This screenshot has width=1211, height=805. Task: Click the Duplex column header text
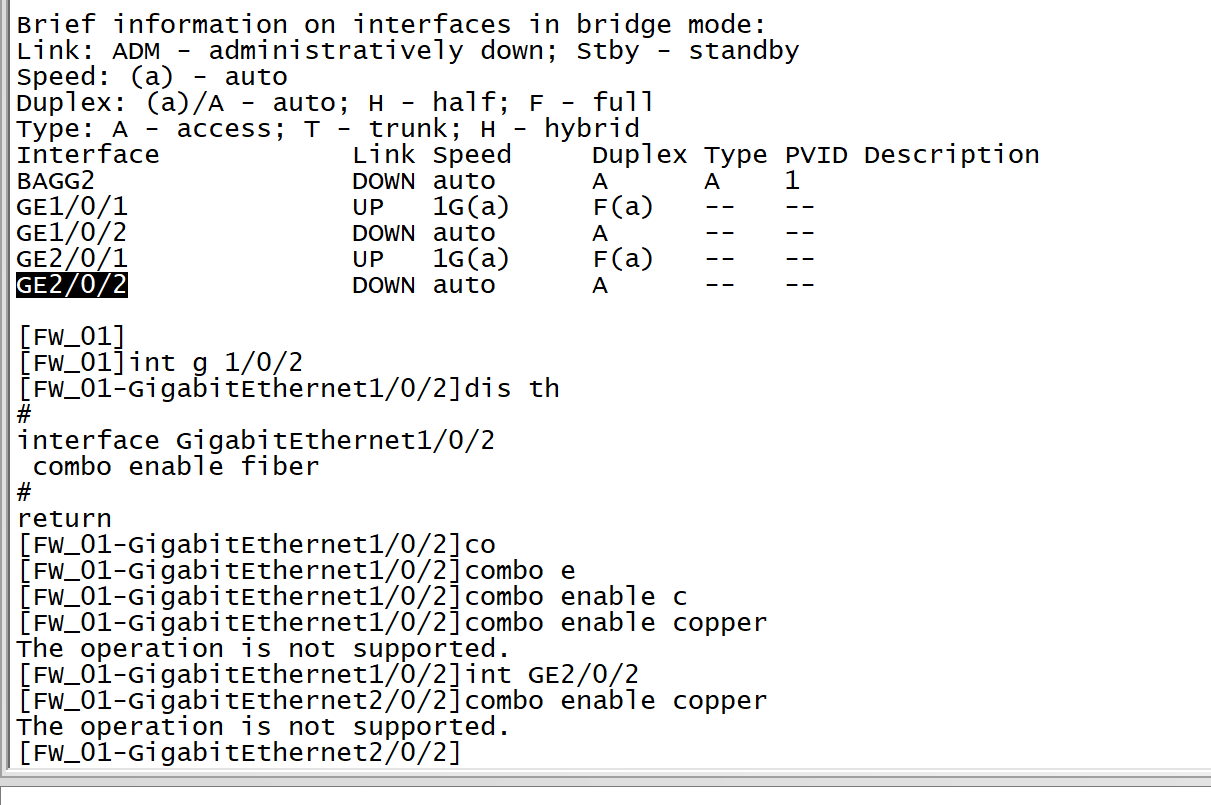[x=639, y=155]
